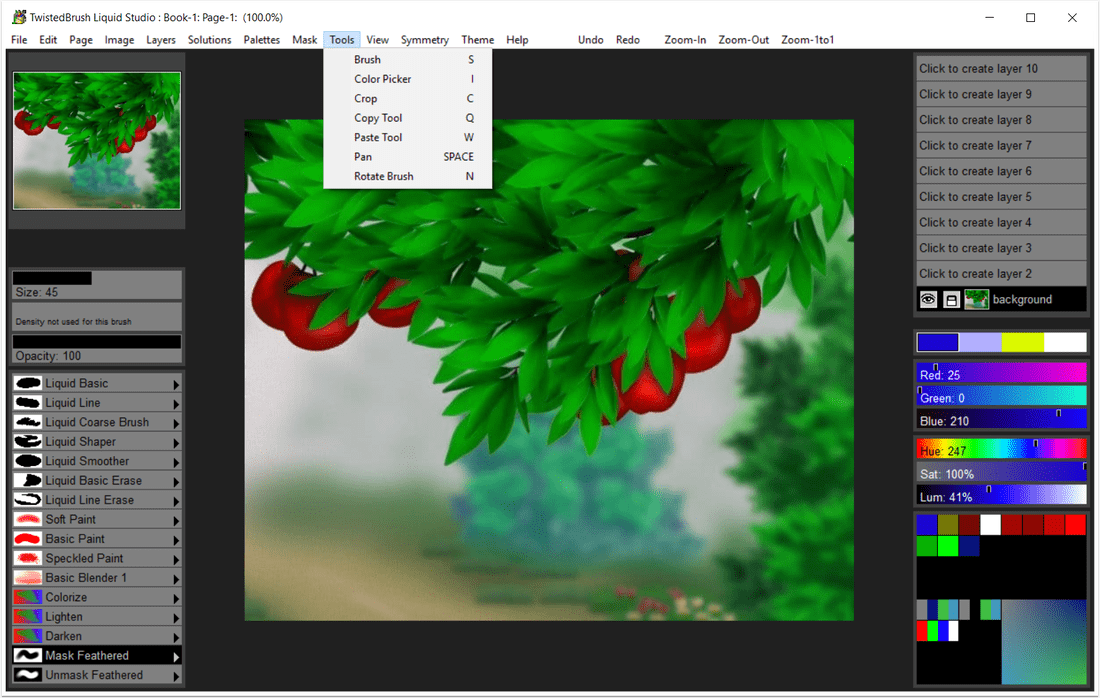The height and width of the screenshot is (698, 1100).
Task: Click to create layer 10
Action: point(1001,69)
